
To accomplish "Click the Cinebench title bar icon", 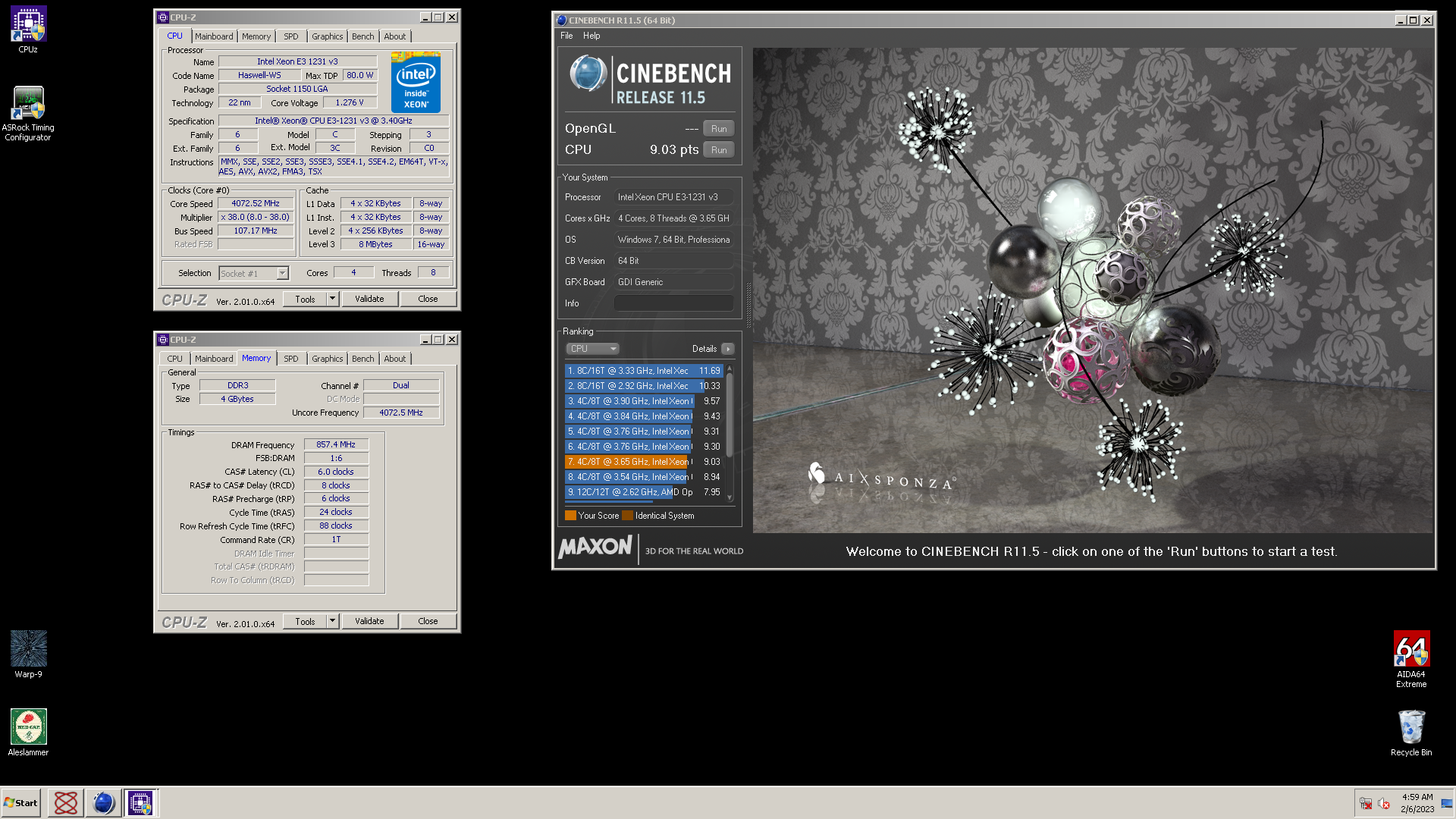I will (x=561, y=20).
